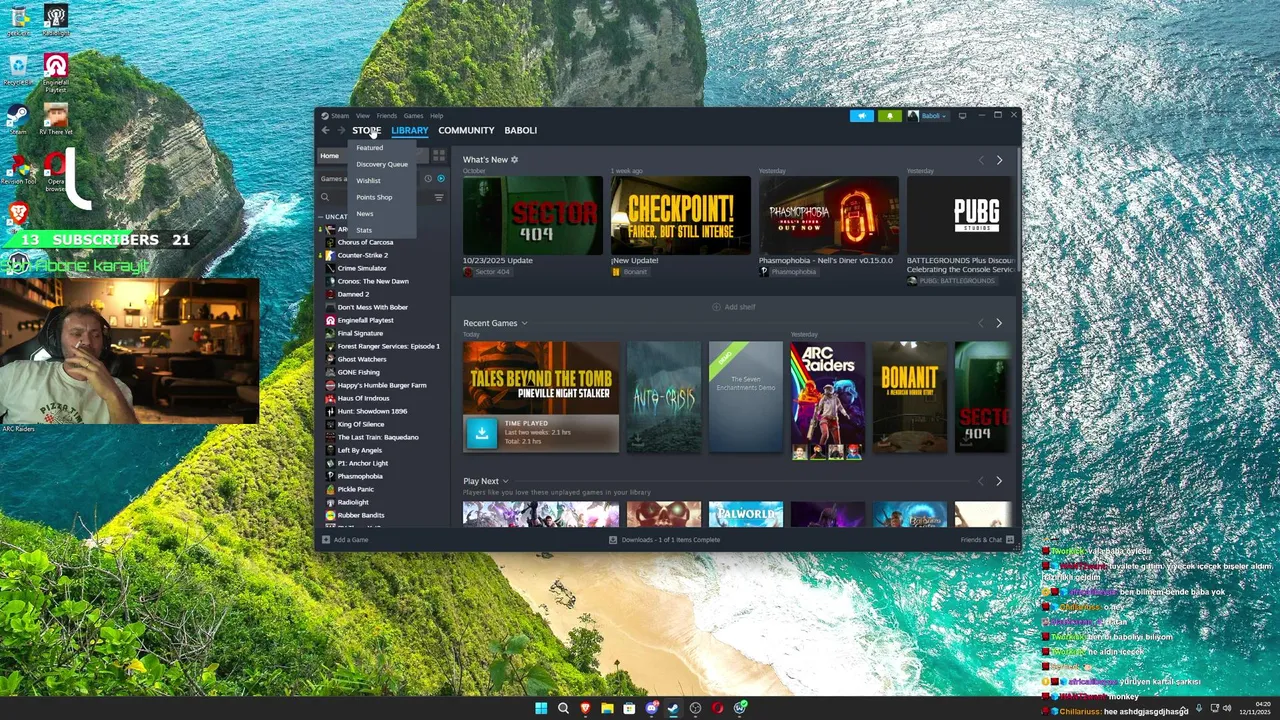The width and height of the screenshot is (1280, 720).
Task: Open Recycle Bin on the desktop
Action: coord(18,71)
